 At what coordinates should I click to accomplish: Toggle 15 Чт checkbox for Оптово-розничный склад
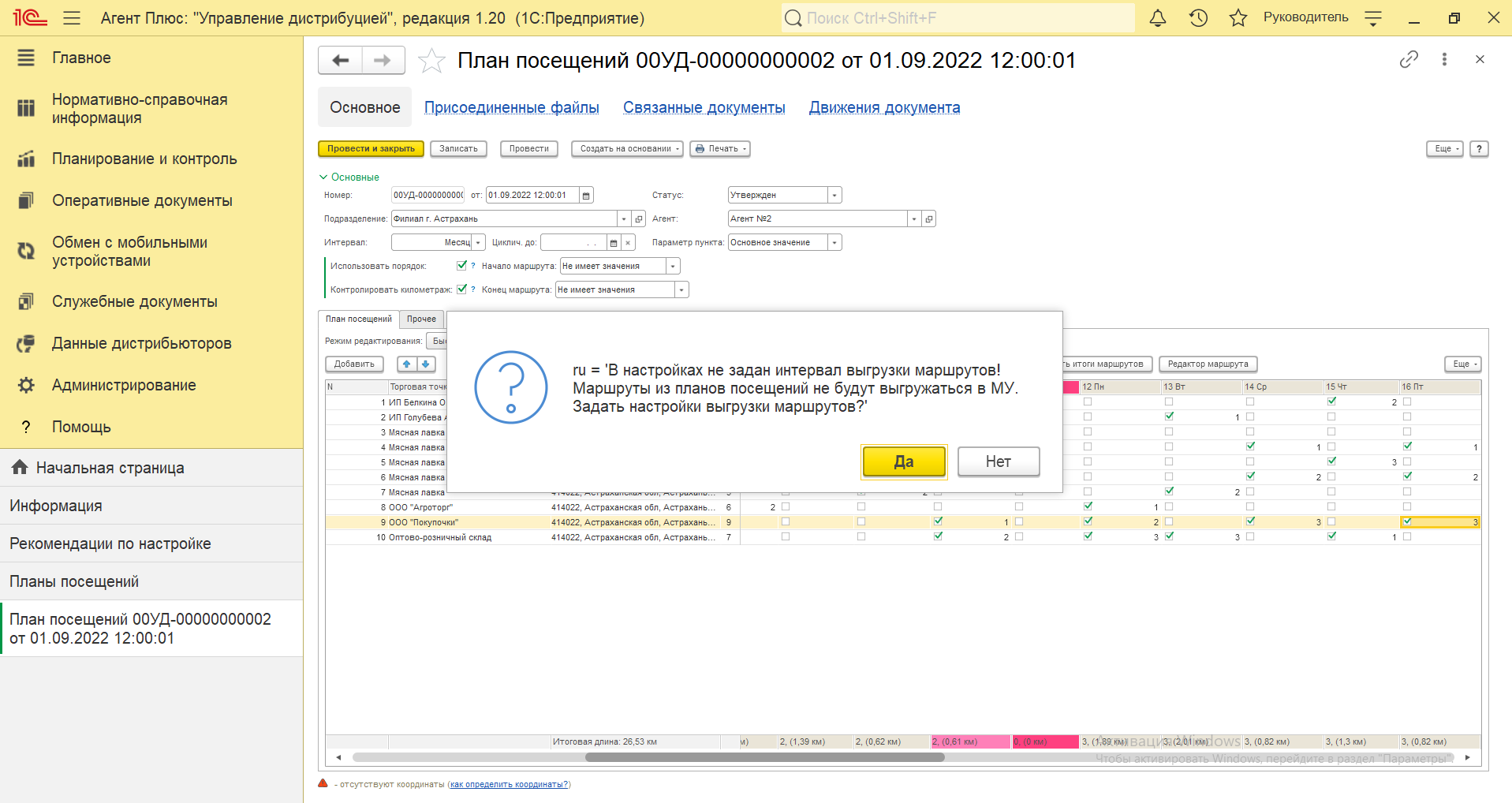point(1332,536)
